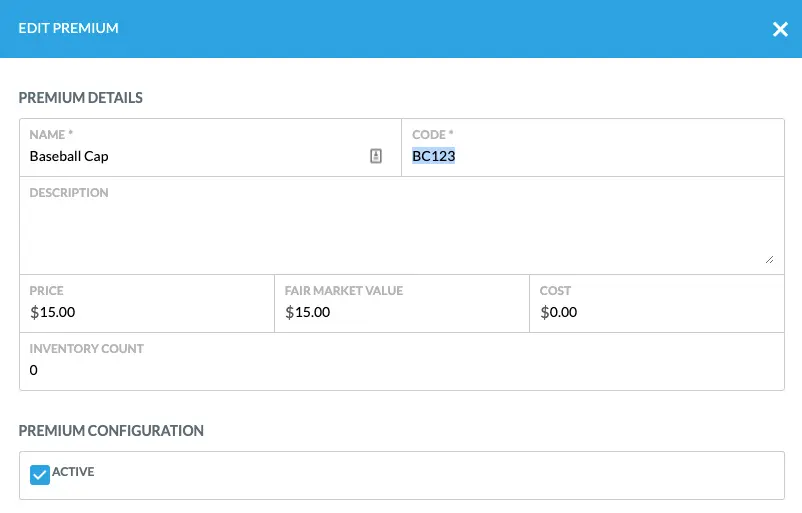
Task: Click the CODE * field label
Action: pyautogui.click(x=433, y=134)
